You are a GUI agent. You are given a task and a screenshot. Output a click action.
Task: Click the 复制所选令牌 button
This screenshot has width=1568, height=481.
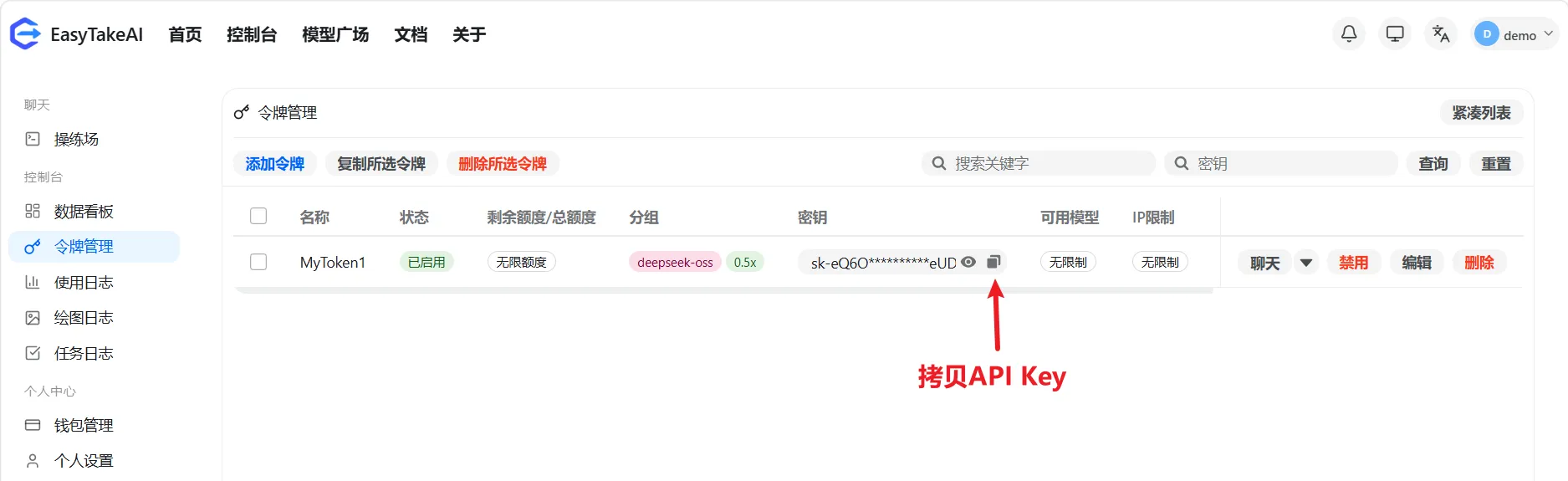(381, 163)
